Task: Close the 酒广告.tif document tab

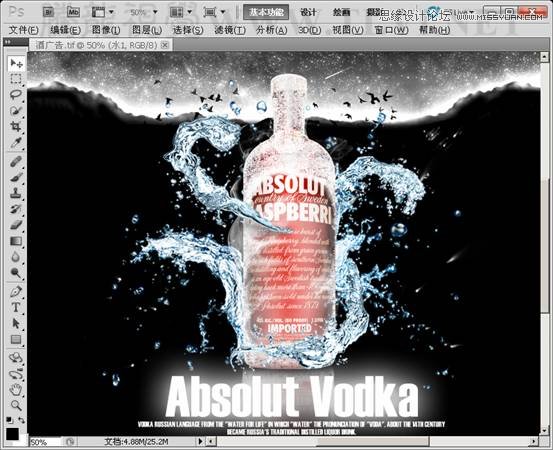Action: pyautogui.click(x=164, y=45)
